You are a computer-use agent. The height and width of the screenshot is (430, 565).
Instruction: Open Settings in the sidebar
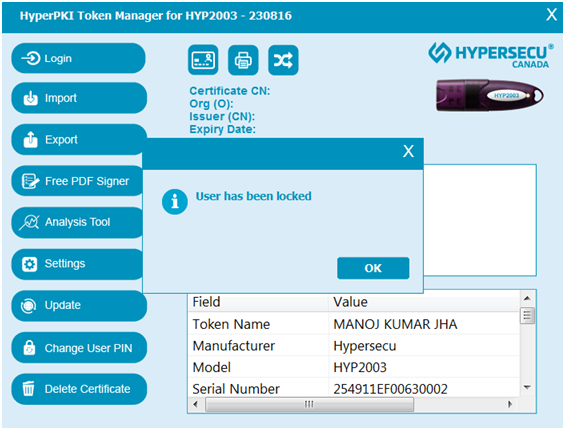pos(77,264)
